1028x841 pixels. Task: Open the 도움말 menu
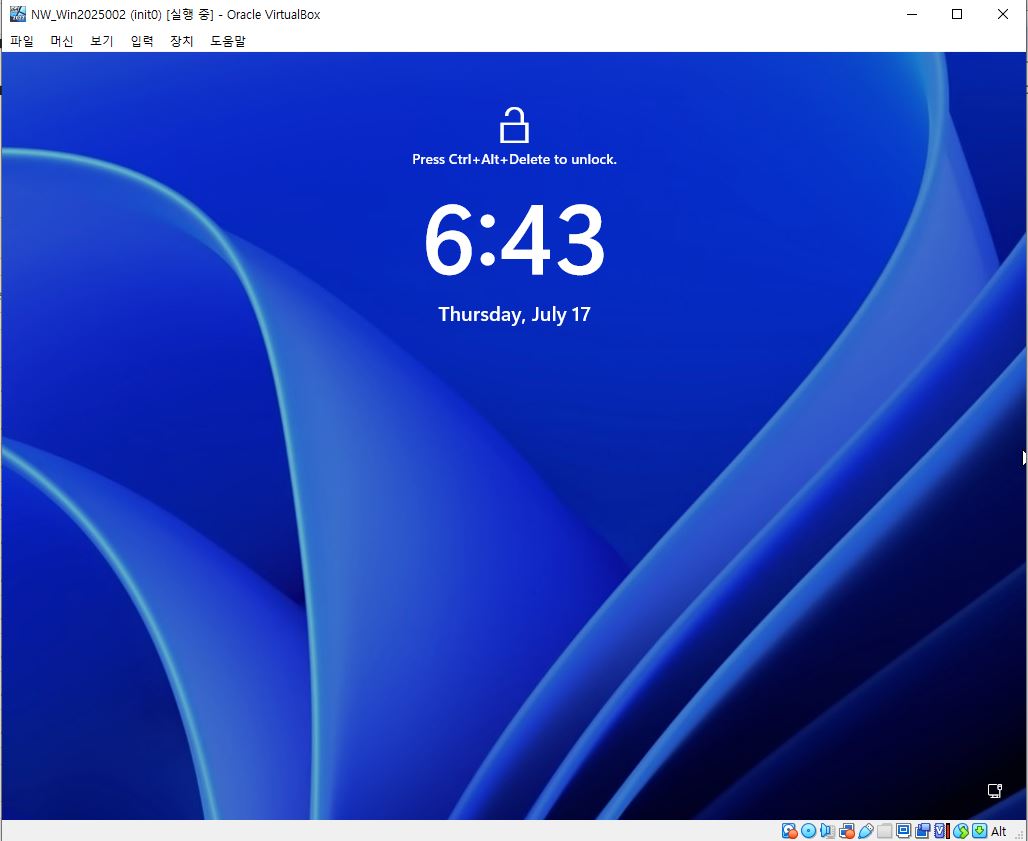click(x=227, y=41)
